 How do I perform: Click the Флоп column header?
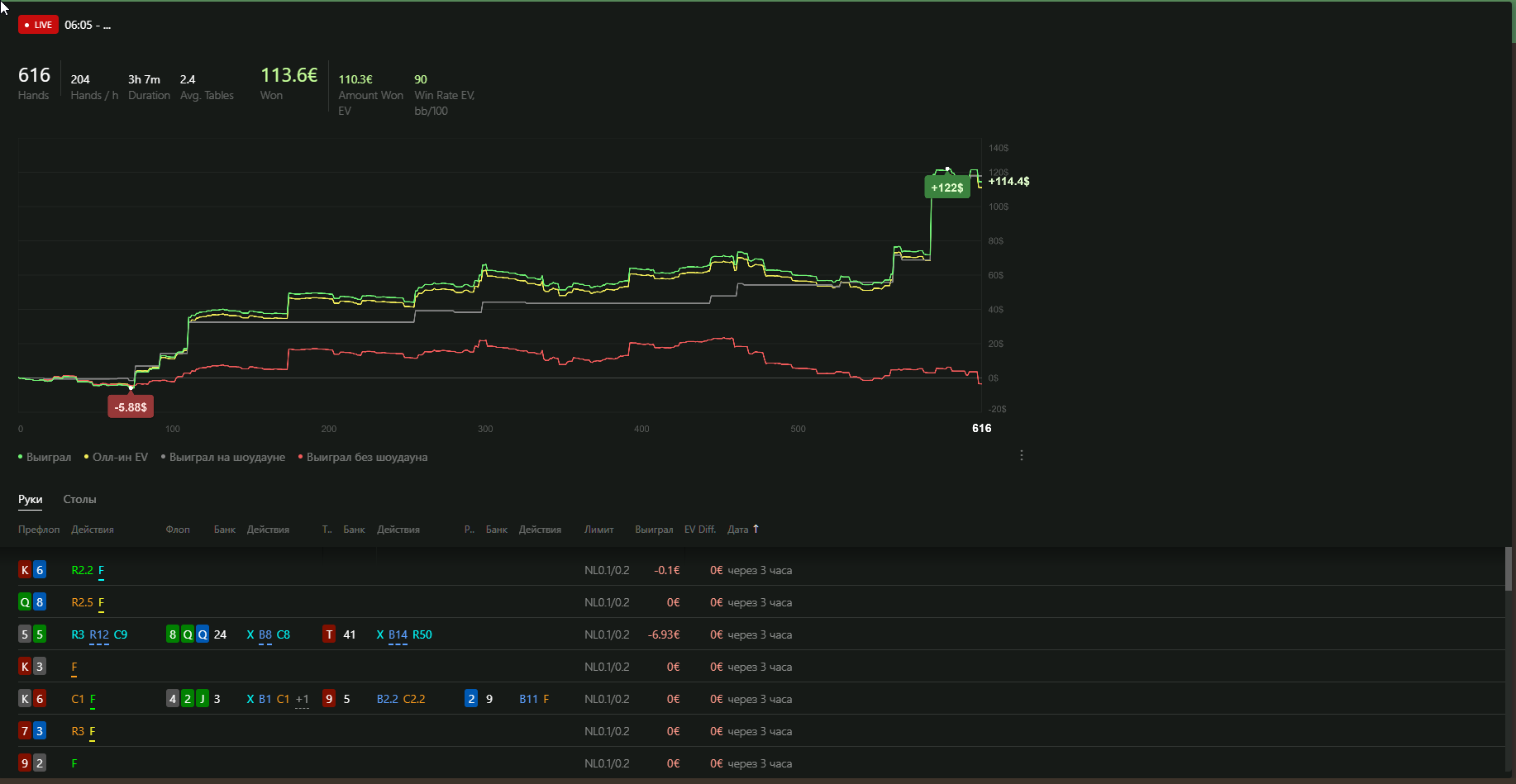[178, 530]
